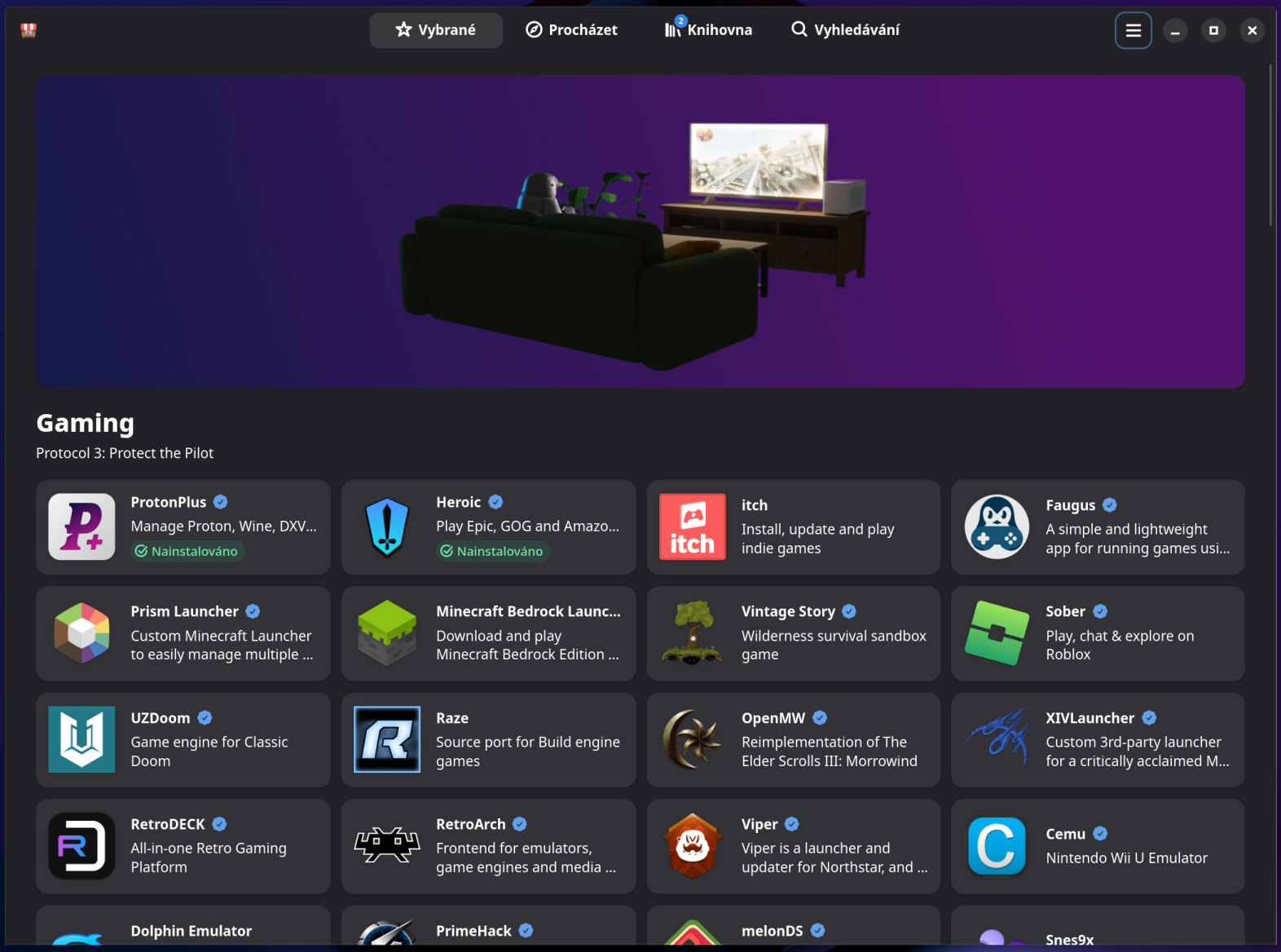Image resolution: width=1281 pixels, height=952 pixels.
Task: Click 'Nintendo Wii U Emulator' description
Action: 1126,858
